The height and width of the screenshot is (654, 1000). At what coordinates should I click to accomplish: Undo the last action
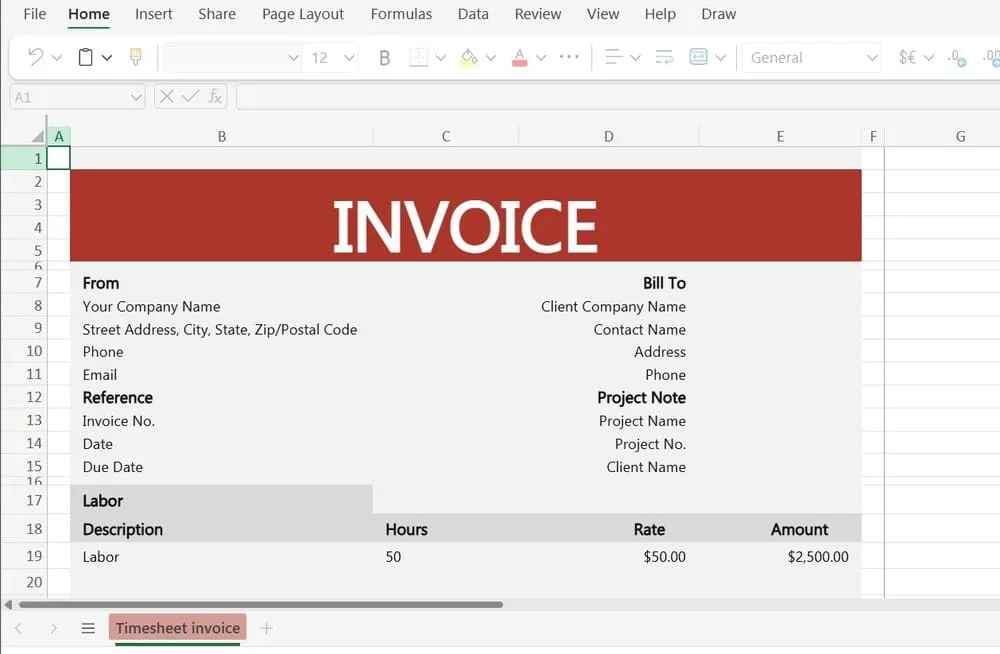click(x=33, y=57)
